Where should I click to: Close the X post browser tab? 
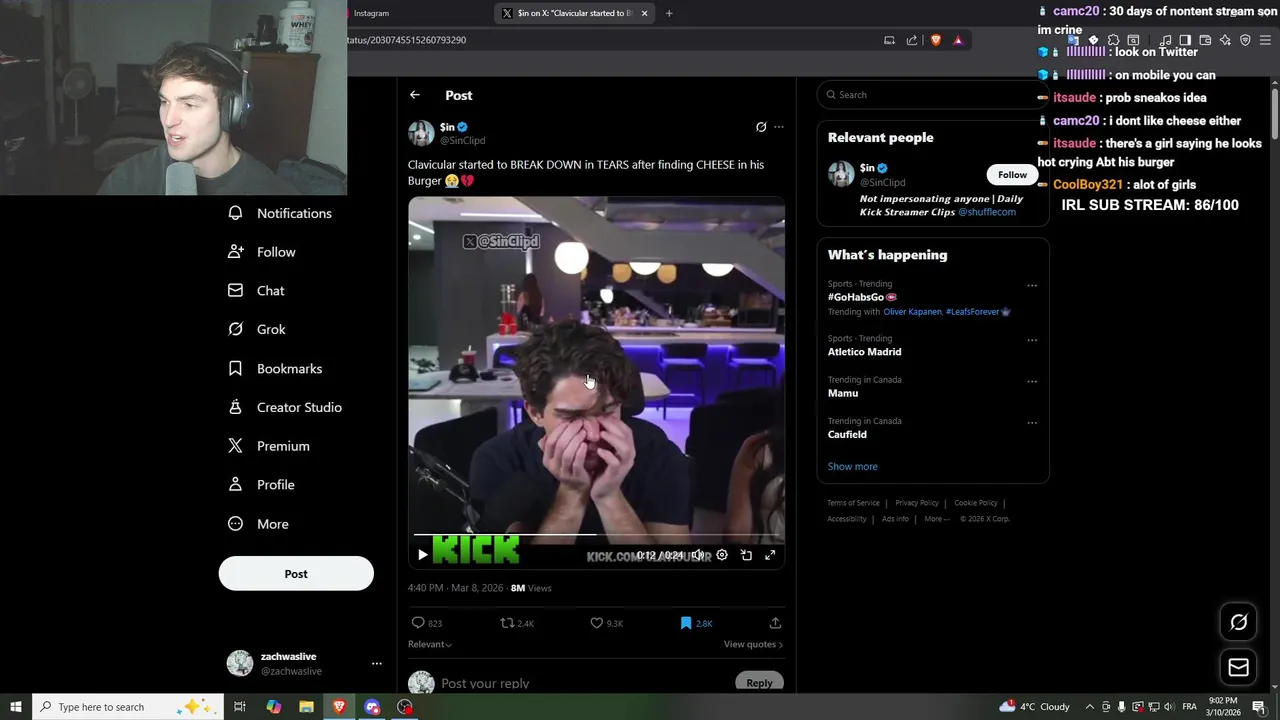[x=644, y=13]
